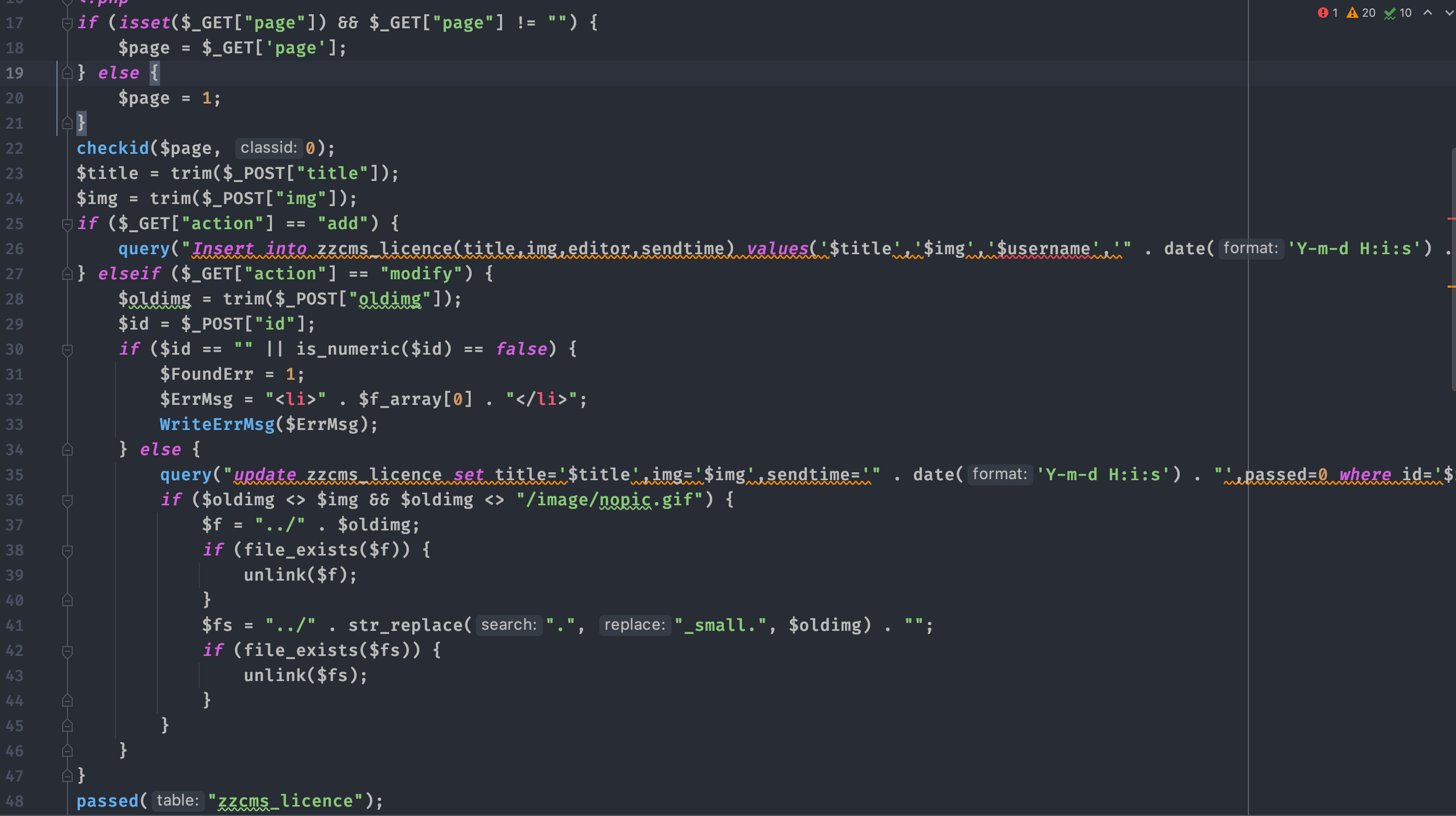Image resolution: width=1456 pixels, height=816 pixels.
Task: Click the checkid function call
Action: 112,148
